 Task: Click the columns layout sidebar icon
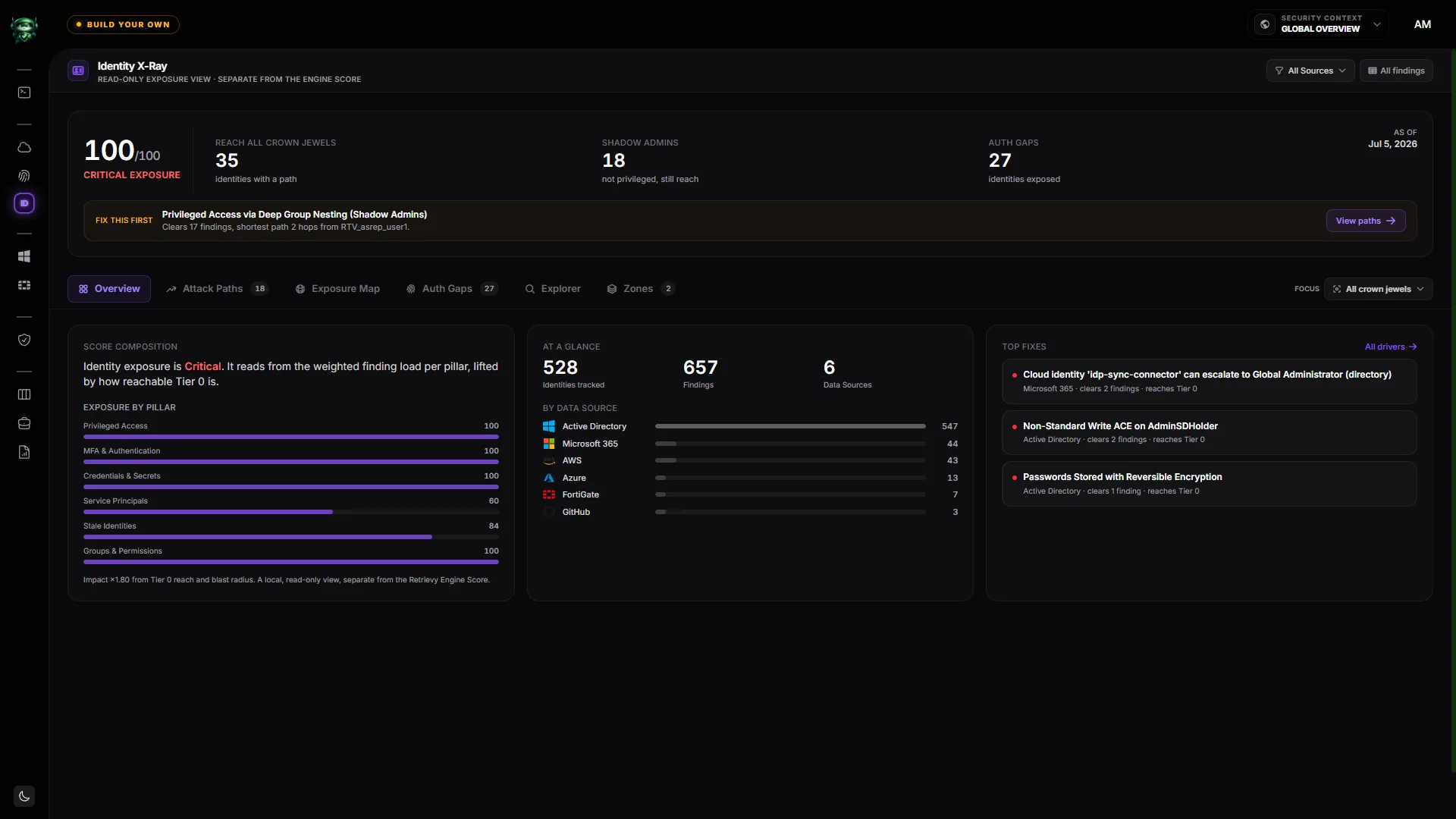coord(24,394)
